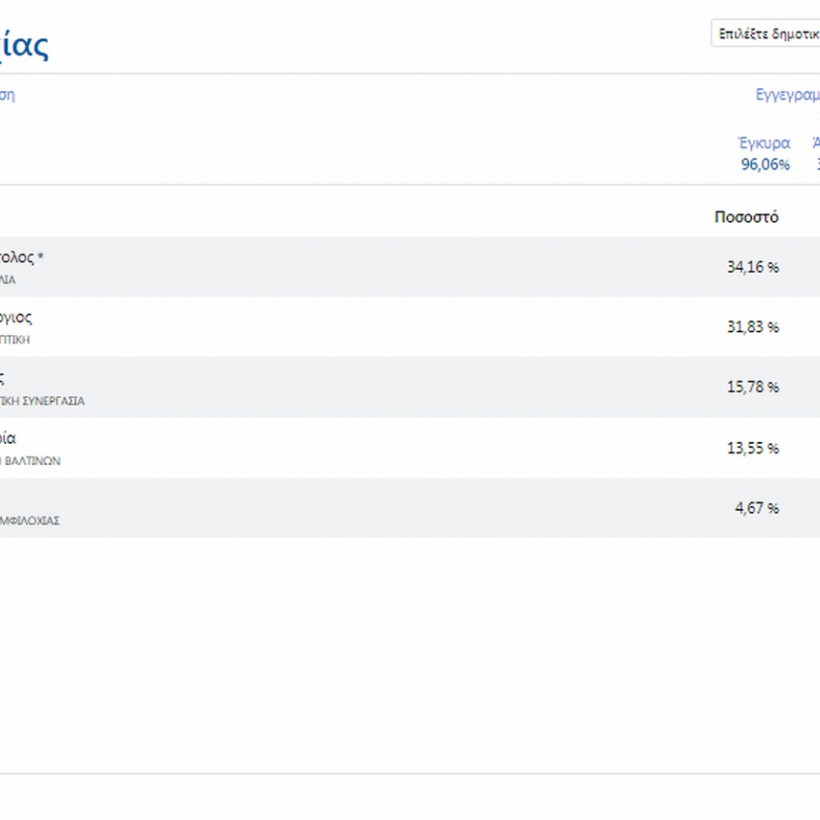Click the blue link ending in 'ση'
Viewport: 820px width, 820px height.
coord(7,96)
